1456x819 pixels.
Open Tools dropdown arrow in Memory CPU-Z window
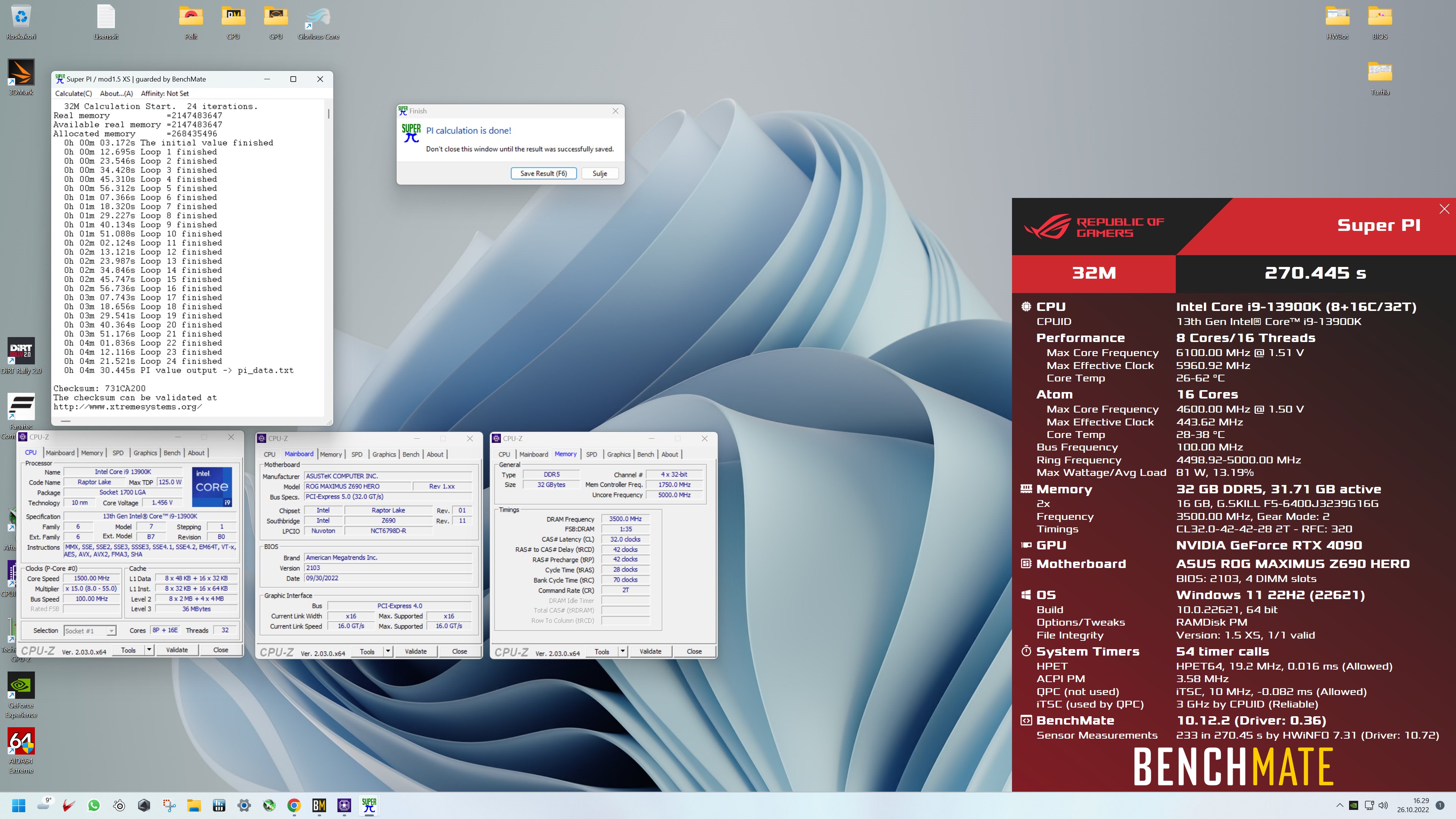[x=623, y=651]
